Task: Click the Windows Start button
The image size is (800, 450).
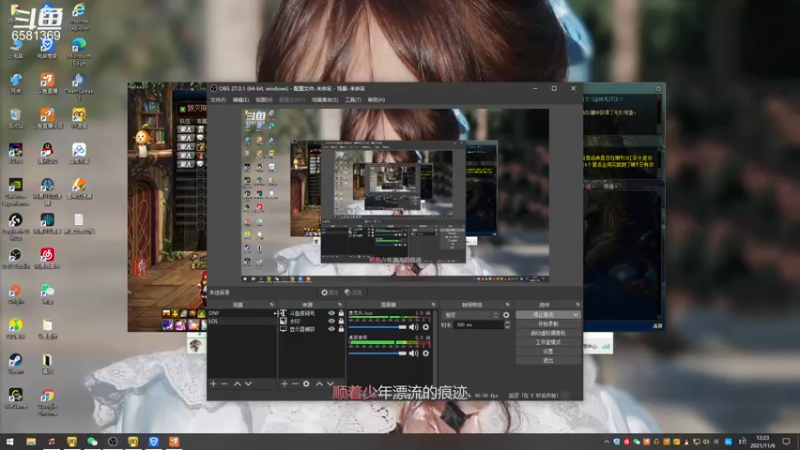Action: (x=10, y=441)
